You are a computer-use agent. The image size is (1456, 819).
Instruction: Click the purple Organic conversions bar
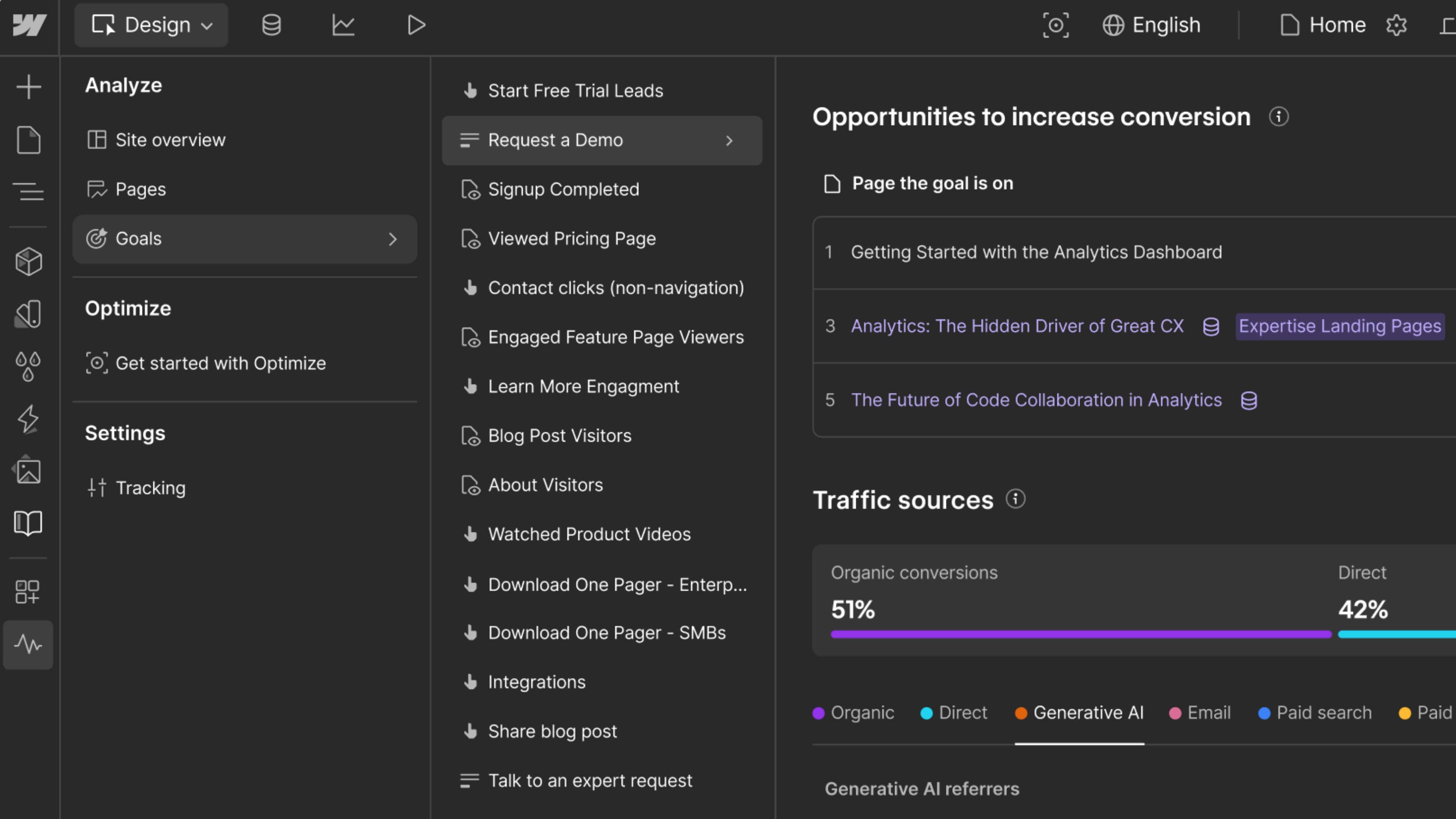coord(1080,634)
